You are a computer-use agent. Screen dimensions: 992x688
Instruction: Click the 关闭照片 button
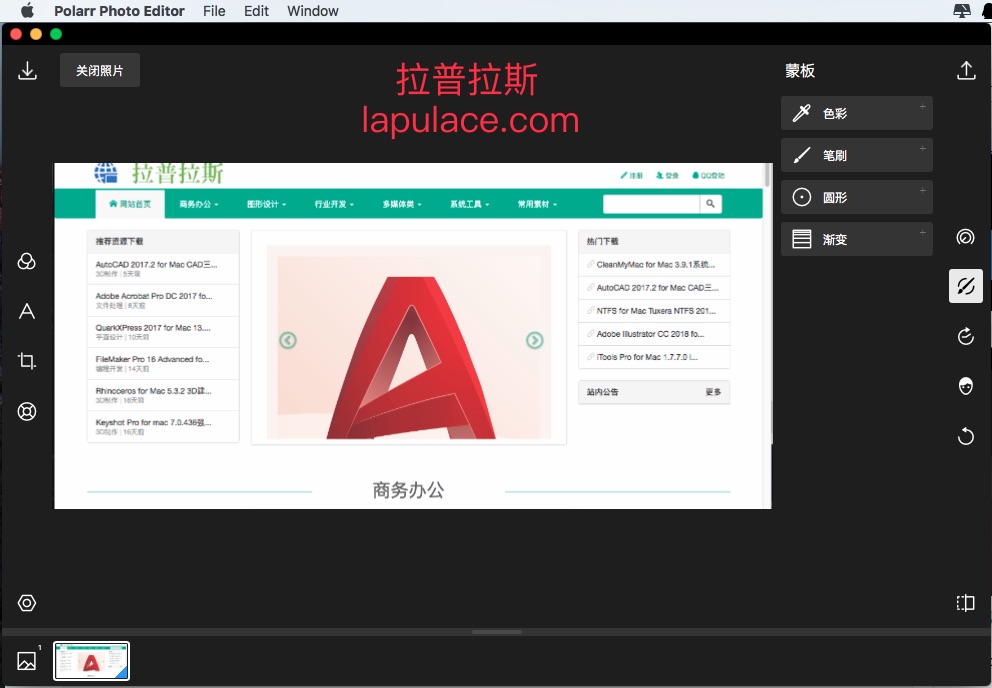click(100, 70)
